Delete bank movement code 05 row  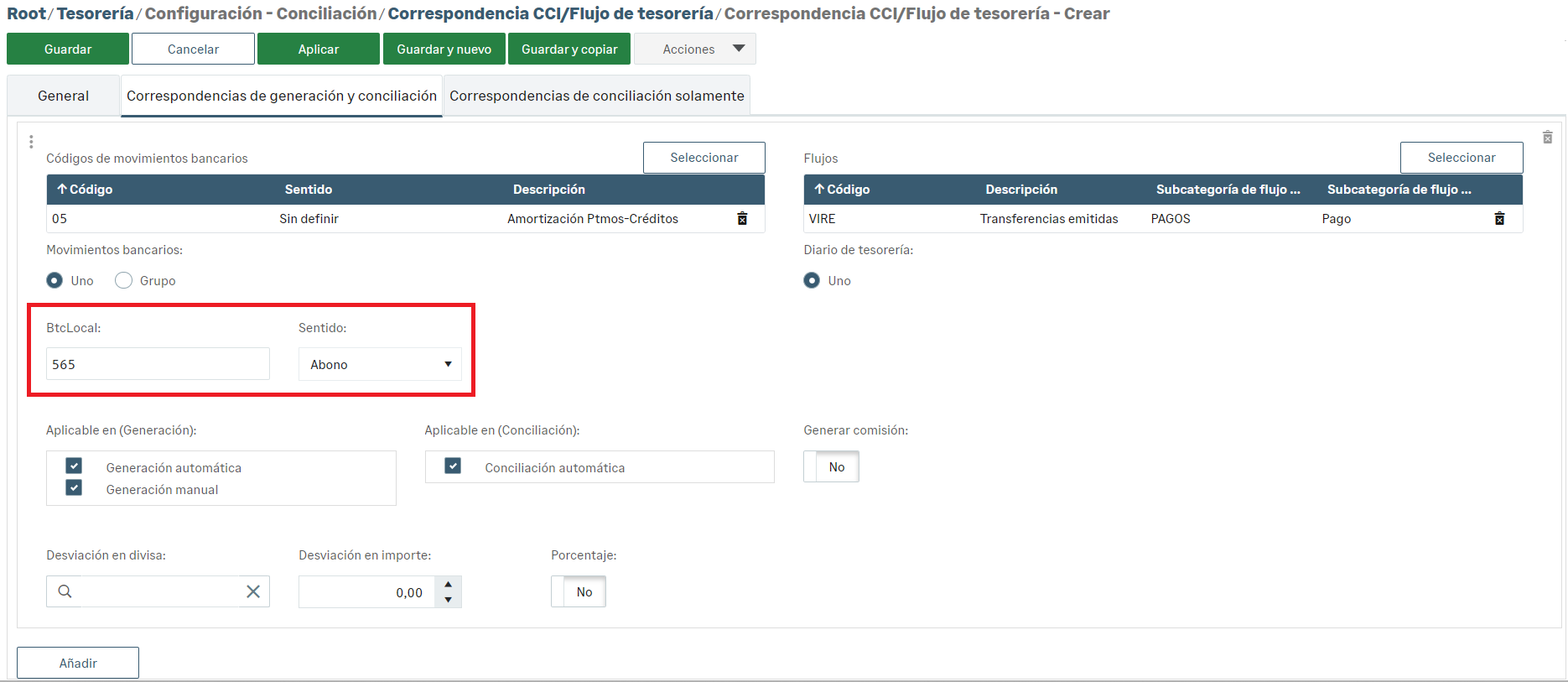click(742, 219)
